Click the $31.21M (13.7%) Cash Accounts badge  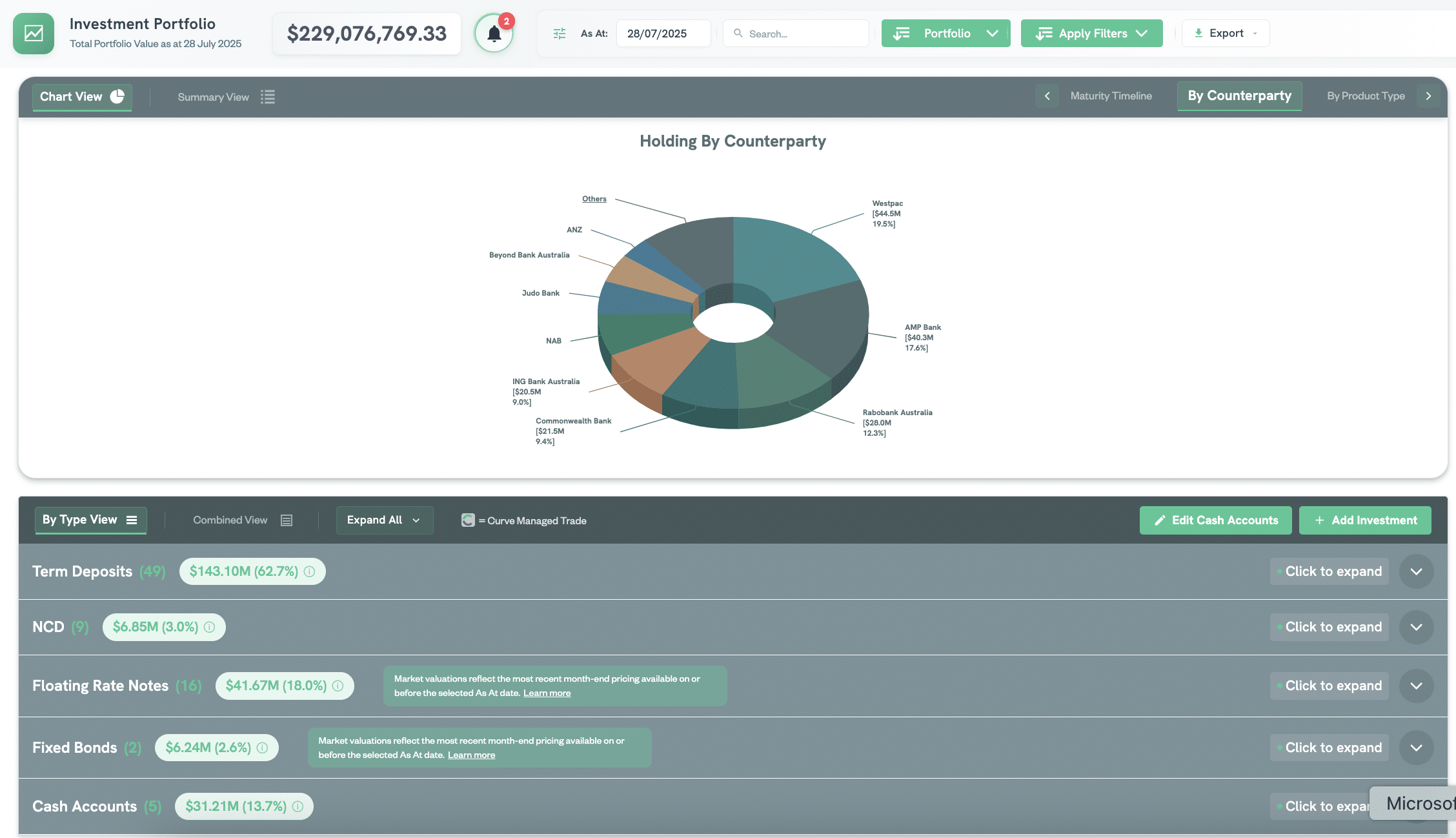coord(244,806)
